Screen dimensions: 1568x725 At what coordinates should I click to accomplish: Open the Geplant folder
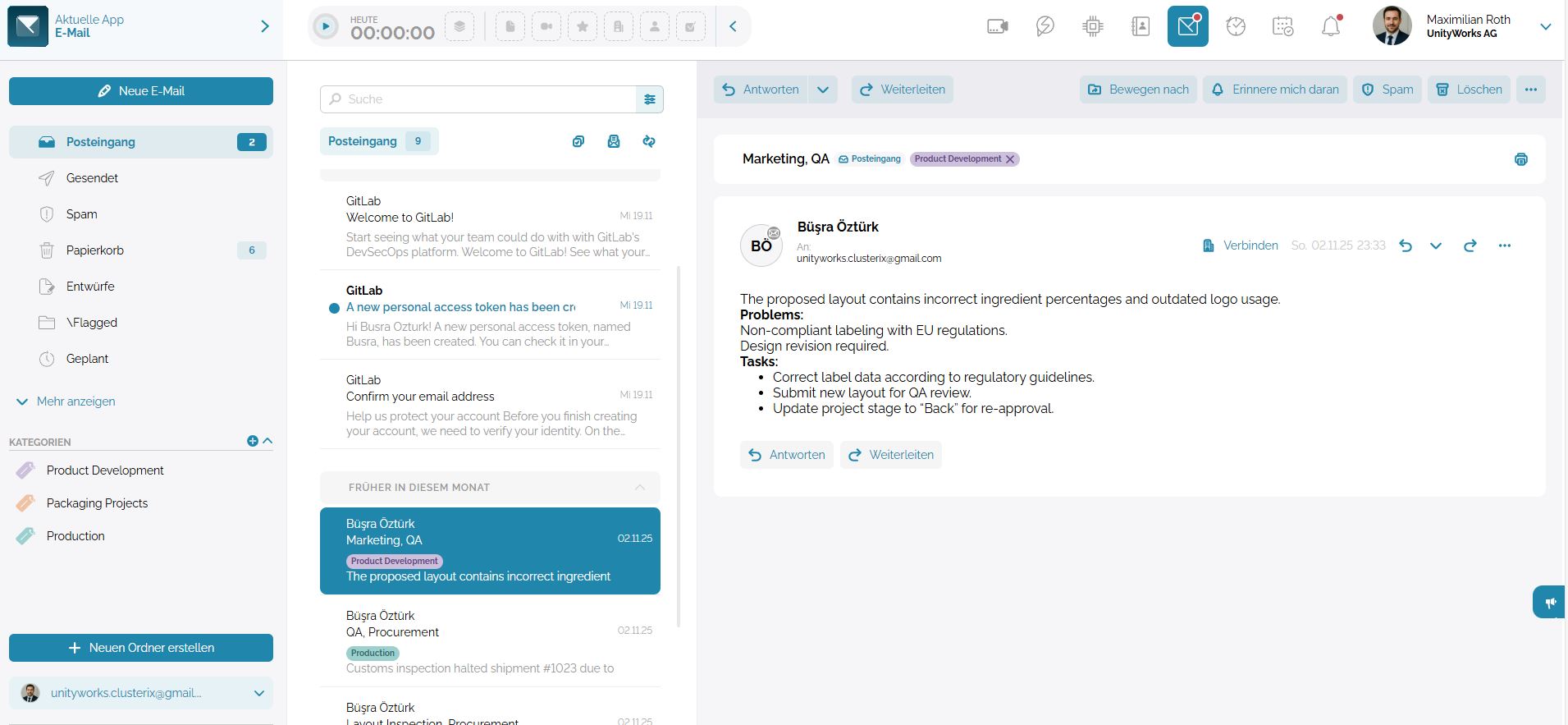[x=141, y=359]
